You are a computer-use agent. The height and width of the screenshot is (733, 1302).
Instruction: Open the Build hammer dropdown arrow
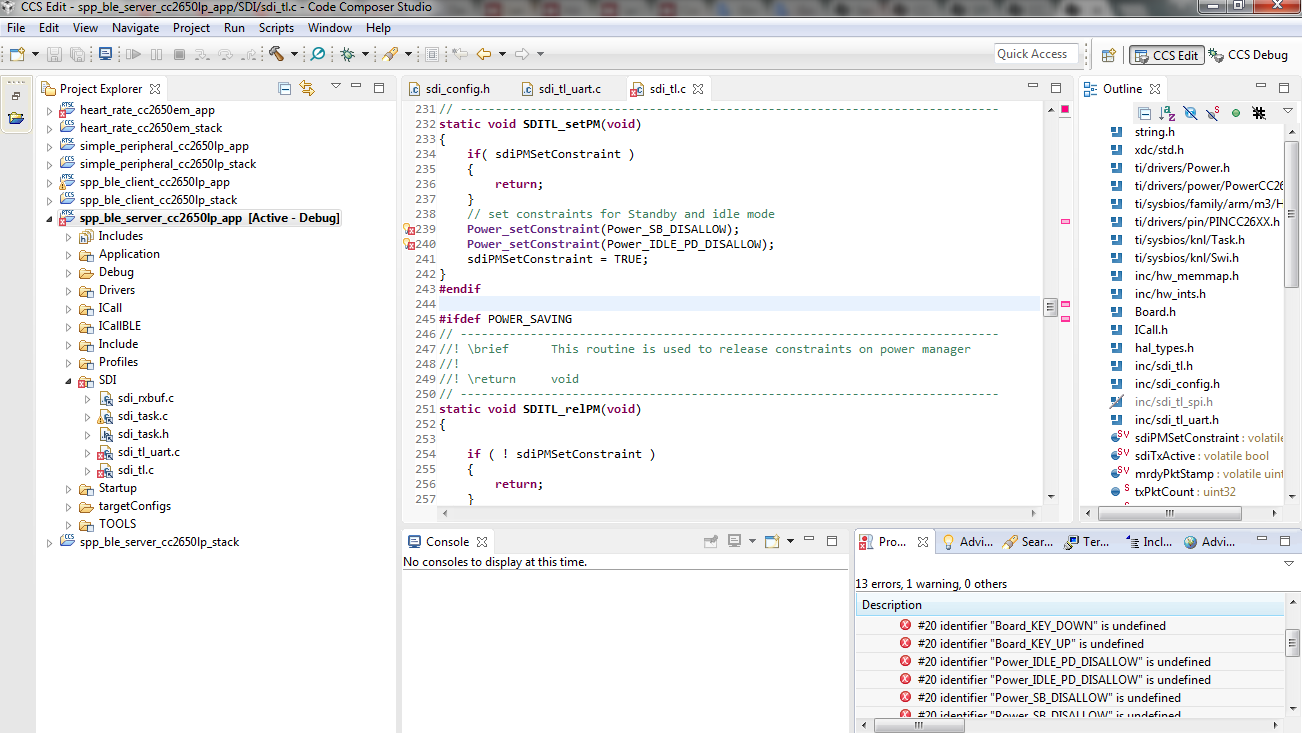(x=294, y=54)
